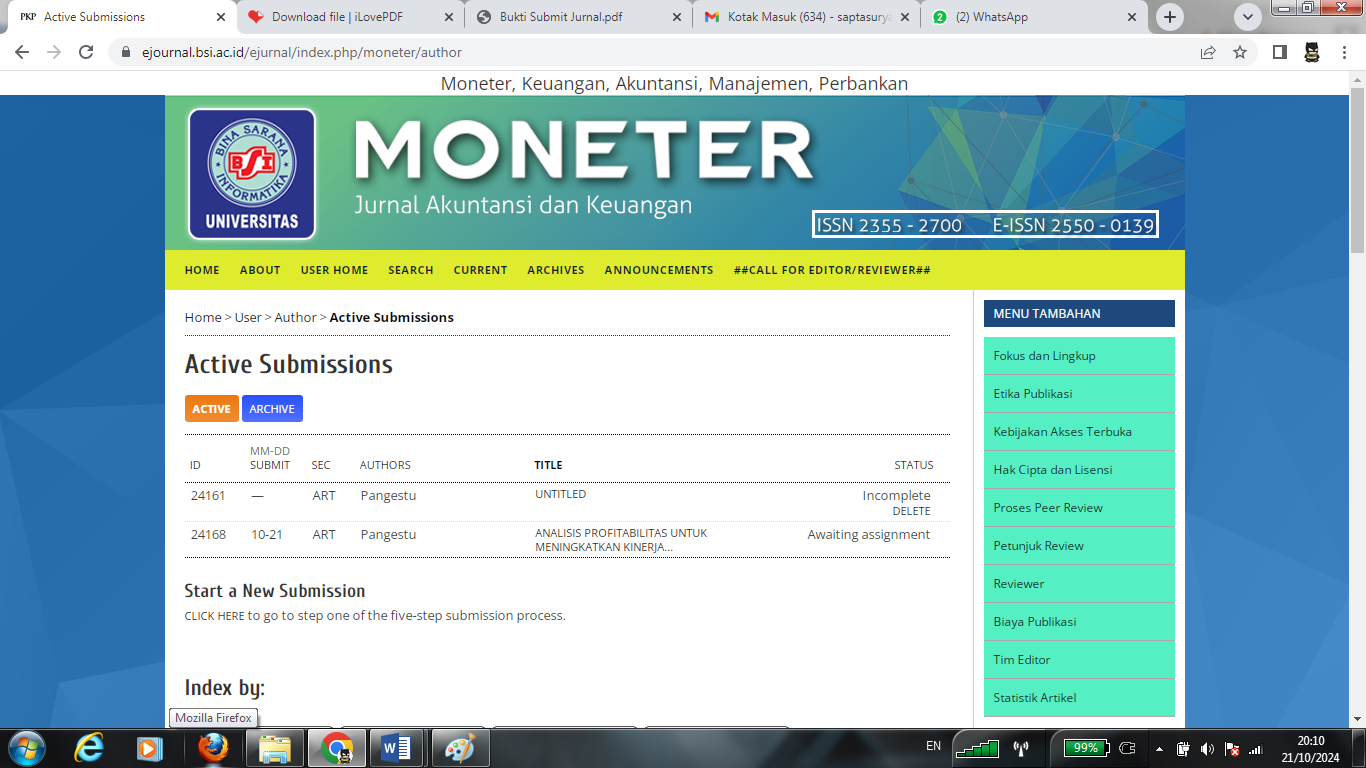Click the Home breadcrumb link
Viewport: 1366px width, 768px height.
click(203, 317)
